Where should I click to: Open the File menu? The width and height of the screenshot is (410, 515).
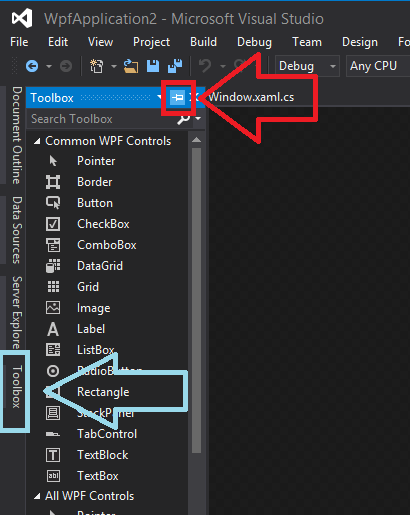coord(19,42)
